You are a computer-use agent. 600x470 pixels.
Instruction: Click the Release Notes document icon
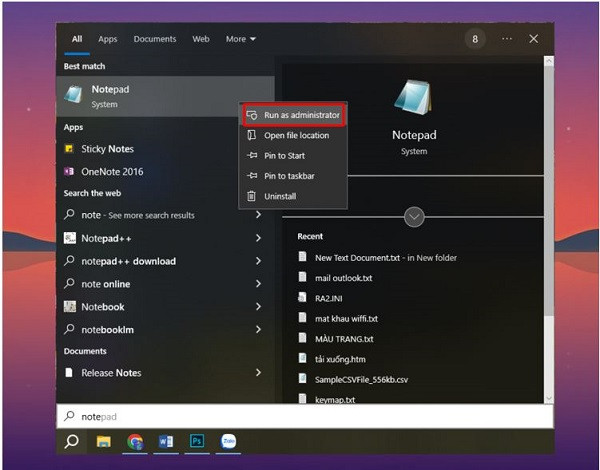pyautogui.click(x=69, y=372)
